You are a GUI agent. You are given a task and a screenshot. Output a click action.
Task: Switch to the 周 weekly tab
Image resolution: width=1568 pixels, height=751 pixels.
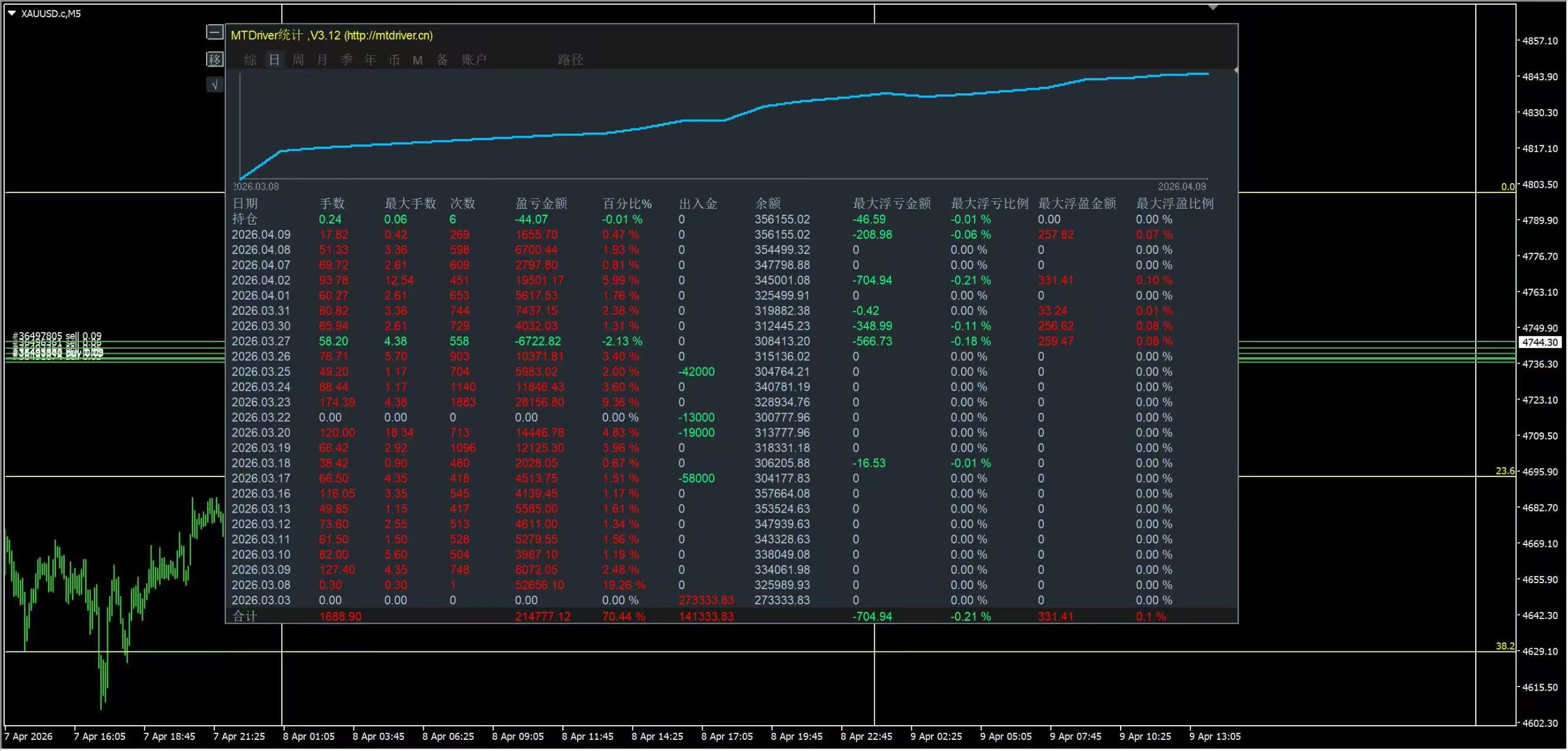click(298, 60)
